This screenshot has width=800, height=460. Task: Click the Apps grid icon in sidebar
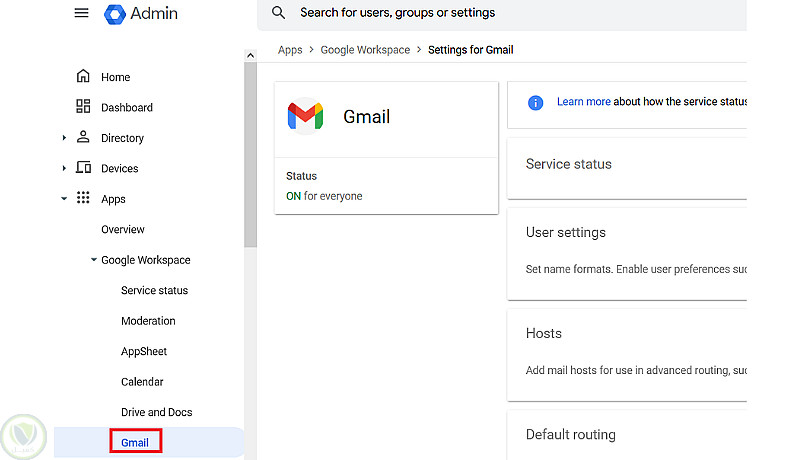(x=83, y=199)
